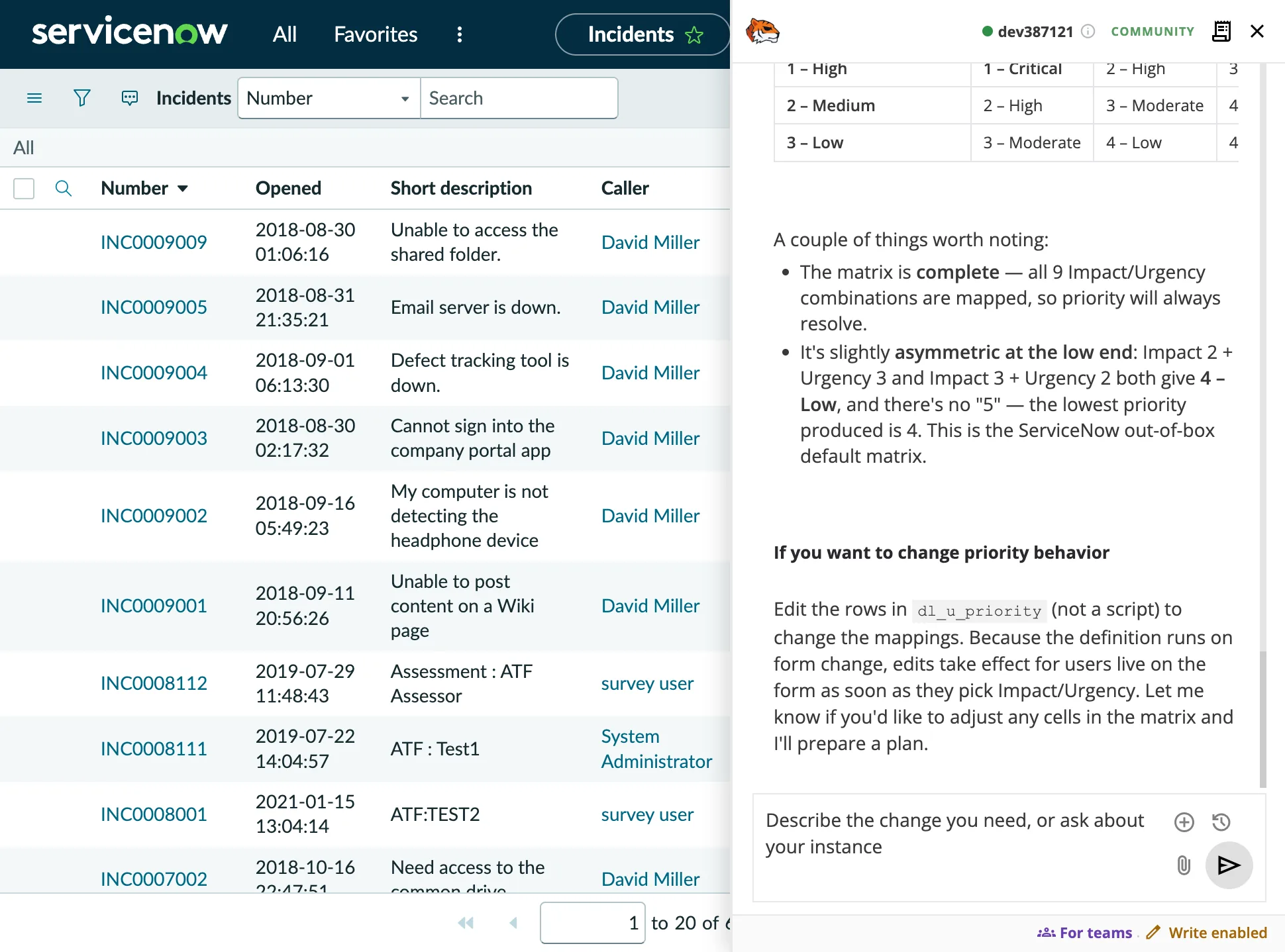The height and width of the screenshot is (952, 1285).
Task: Go to previous page of incident list
Action: (x=513, y=923)
